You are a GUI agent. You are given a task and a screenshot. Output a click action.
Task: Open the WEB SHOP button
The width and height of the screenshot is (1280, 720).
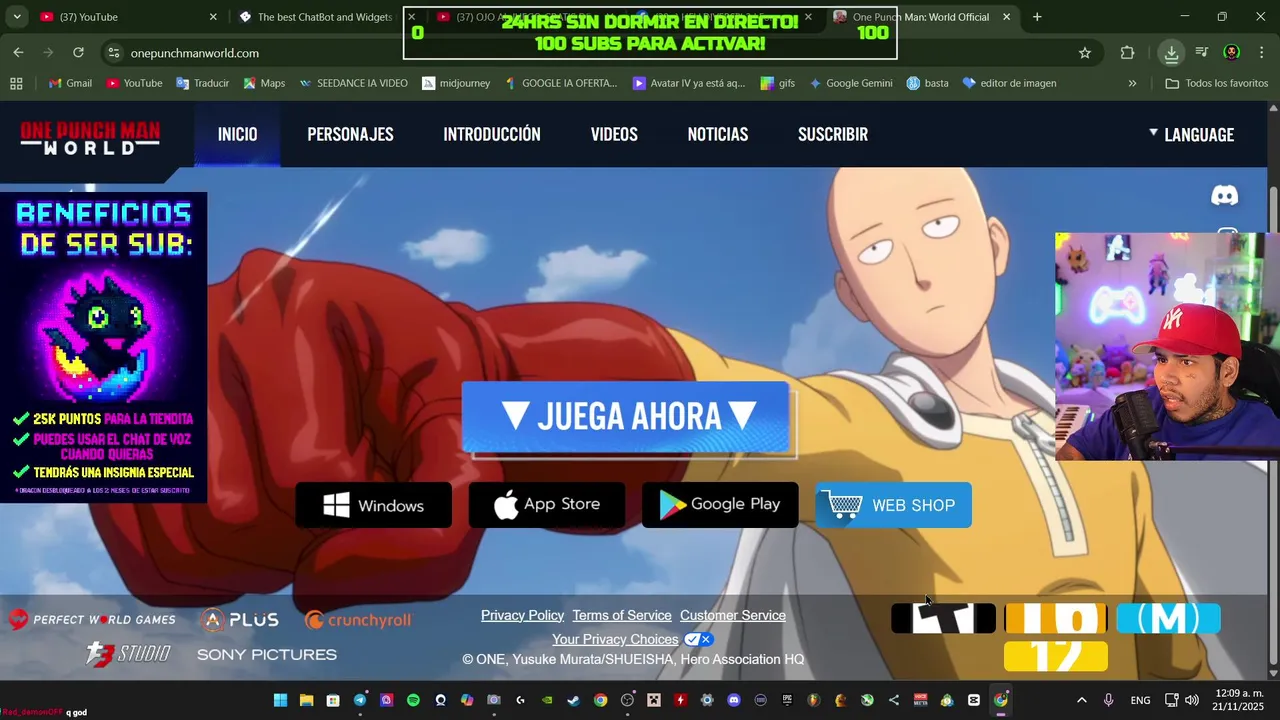(893, 505)
